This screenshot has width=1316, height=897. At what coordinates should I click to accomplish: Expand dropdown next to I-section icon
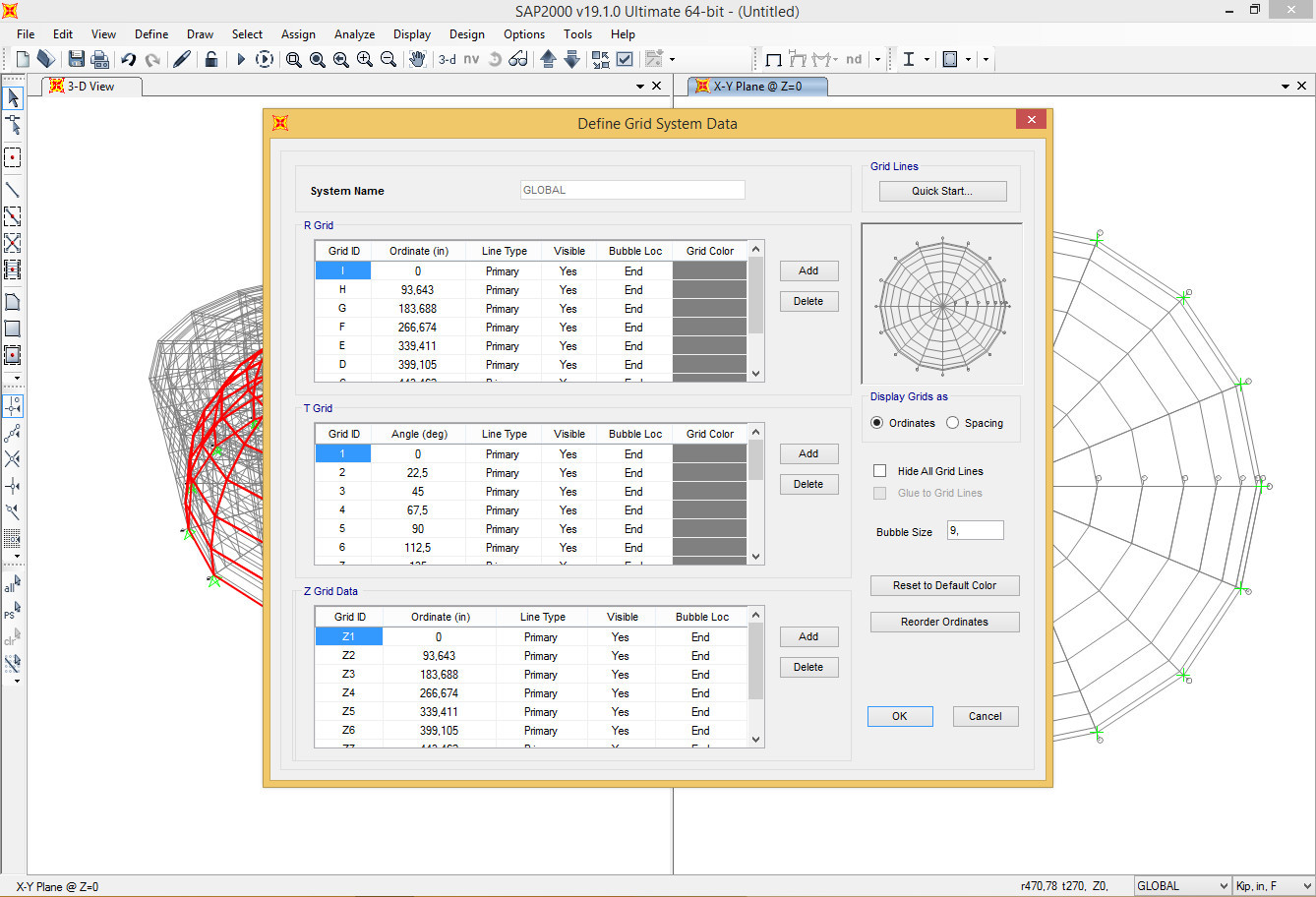(927, 59)
